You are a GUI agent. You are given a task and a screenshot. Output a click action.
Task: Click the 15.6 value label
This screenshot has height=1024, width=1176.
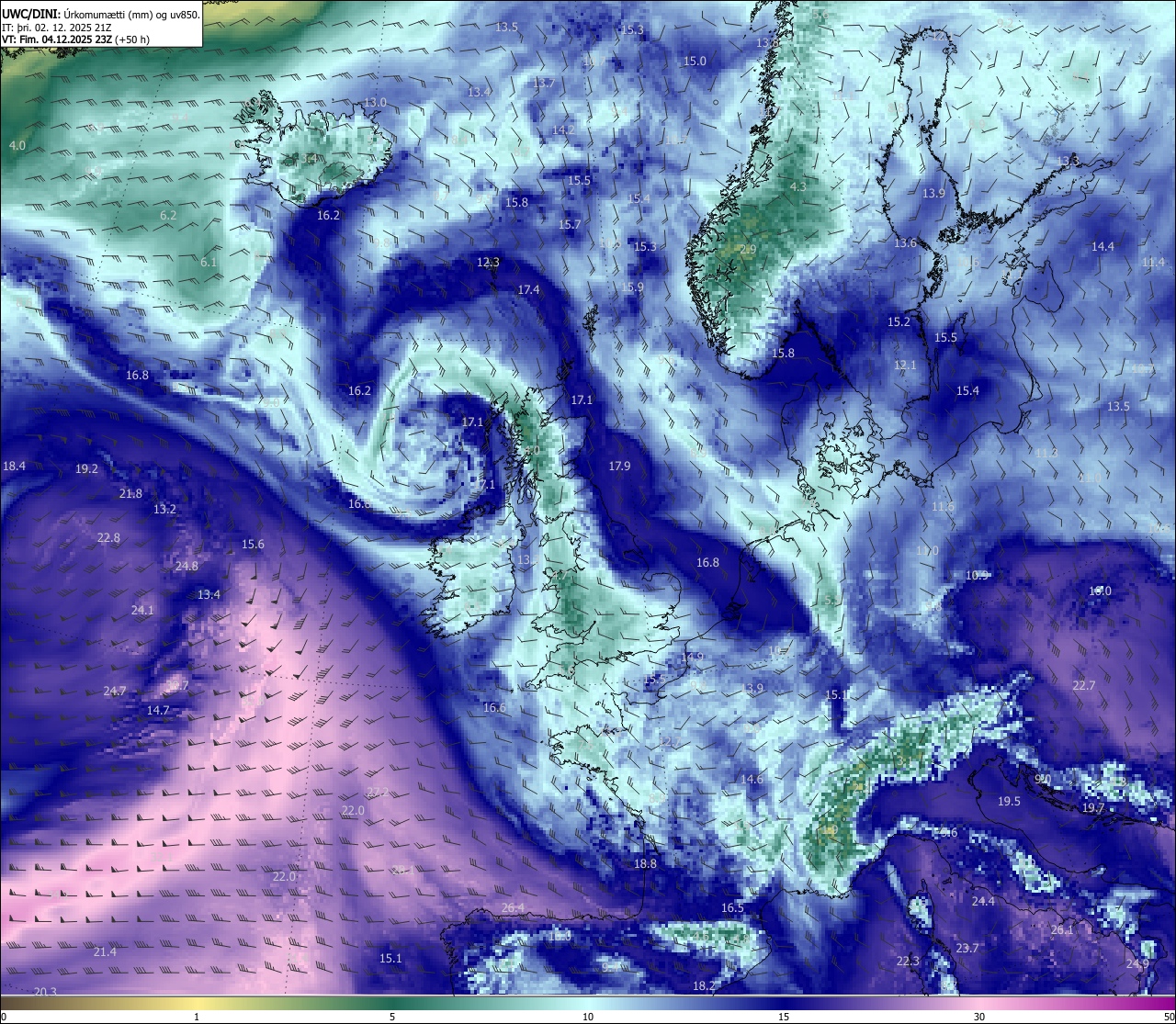point(253,545)
